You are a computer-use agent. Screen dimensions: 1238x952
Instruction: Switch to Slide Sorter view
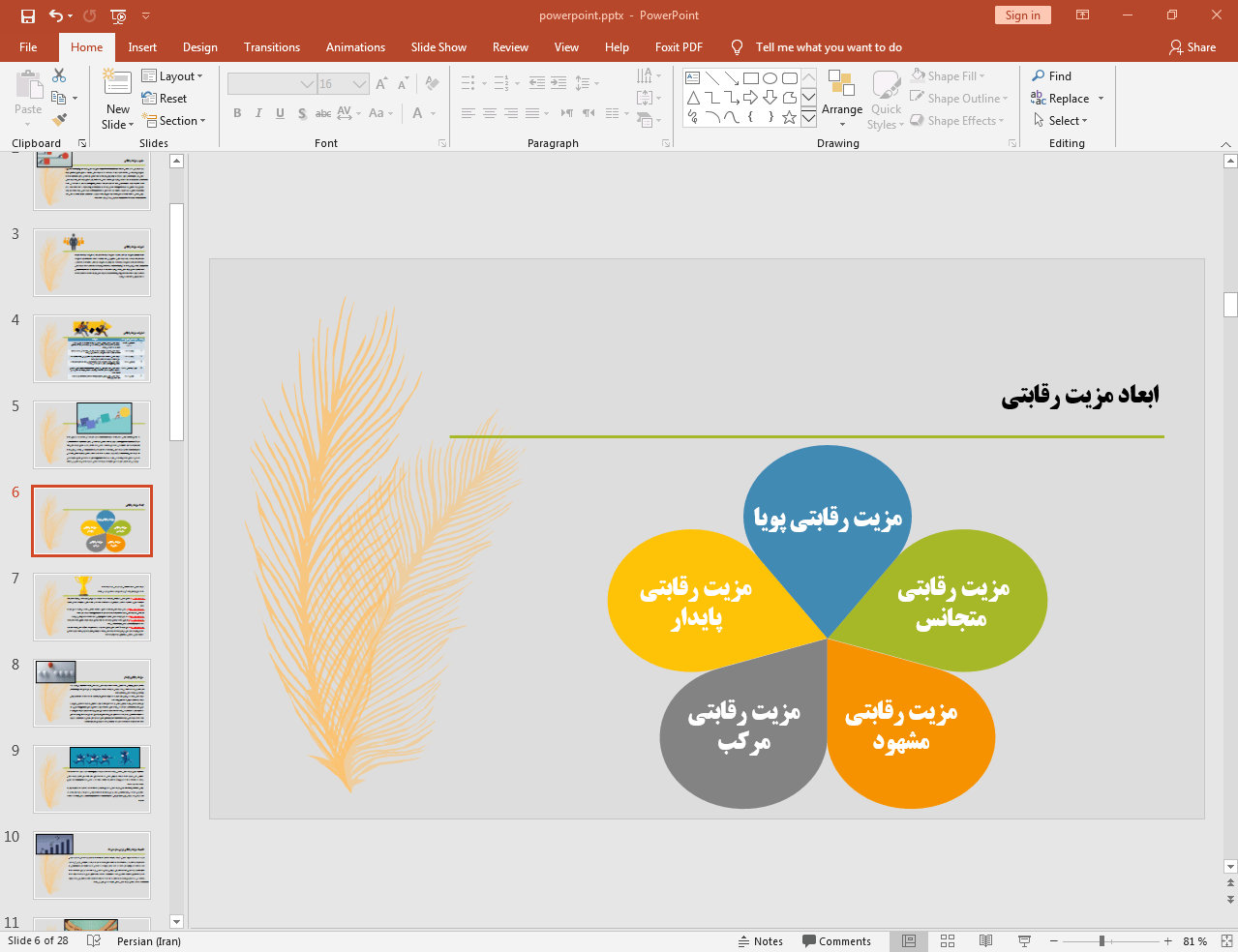pyautogui.click(x=948, y=941)
